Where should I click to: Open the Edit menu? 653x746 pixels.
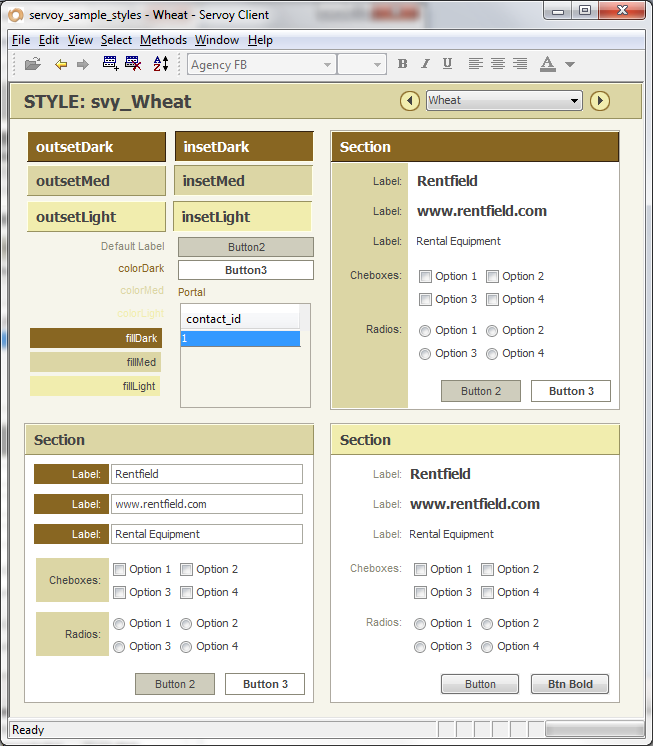click(49, 40)
